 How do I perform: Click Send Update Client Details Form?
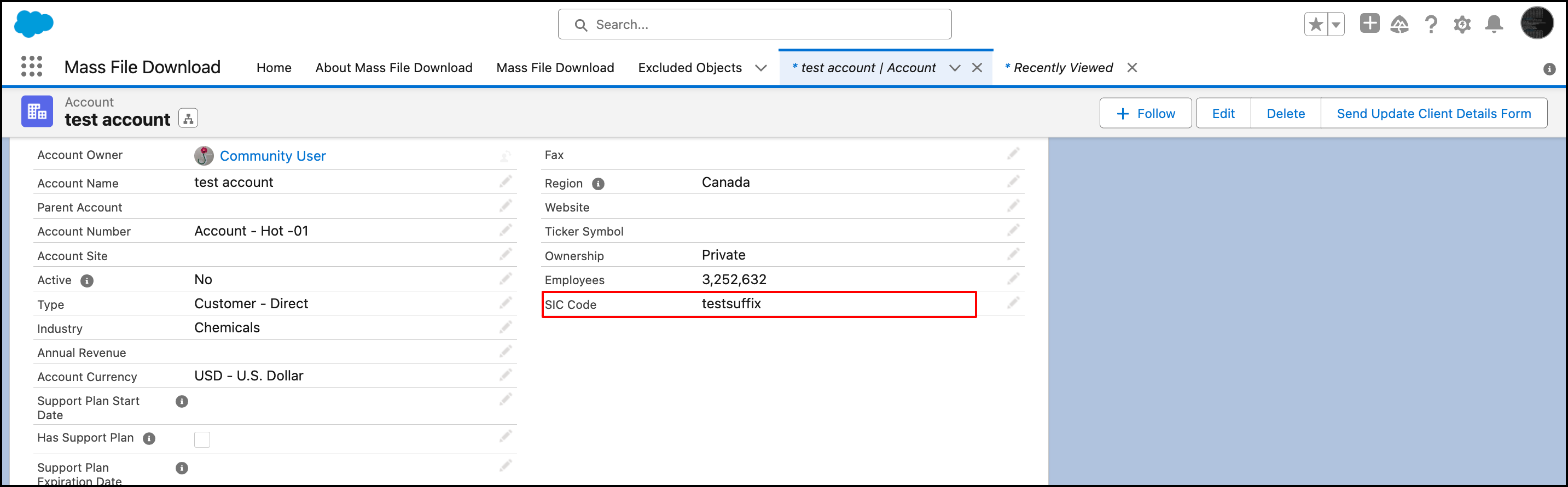tap(1433, 114)
